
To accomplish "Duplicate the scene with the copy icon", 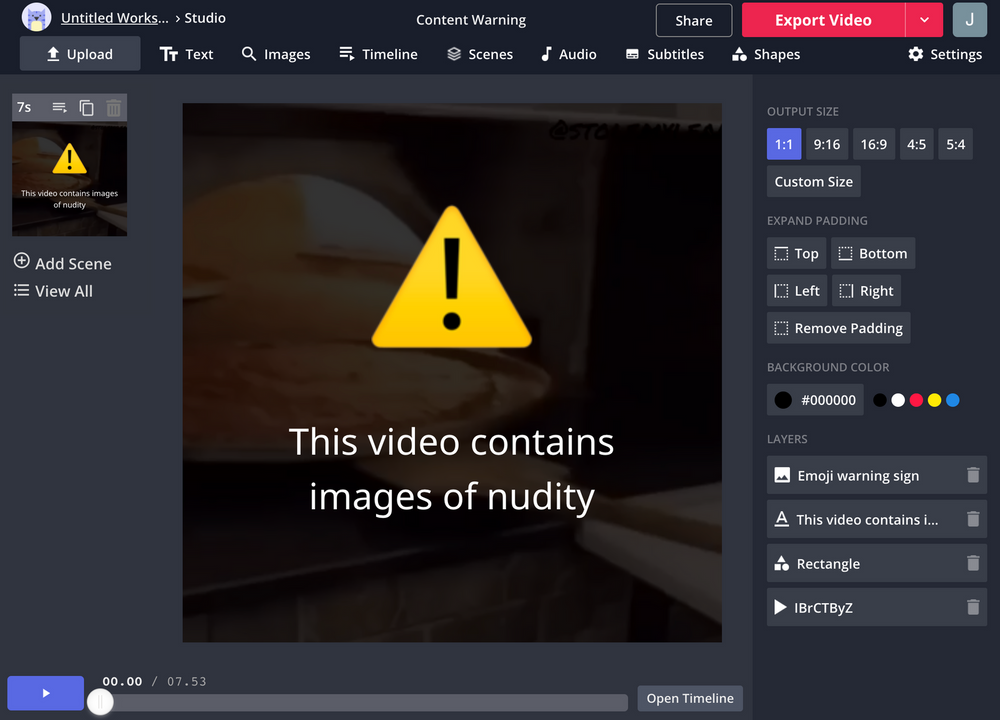I will pyautogui.click(x=85, y=107).
